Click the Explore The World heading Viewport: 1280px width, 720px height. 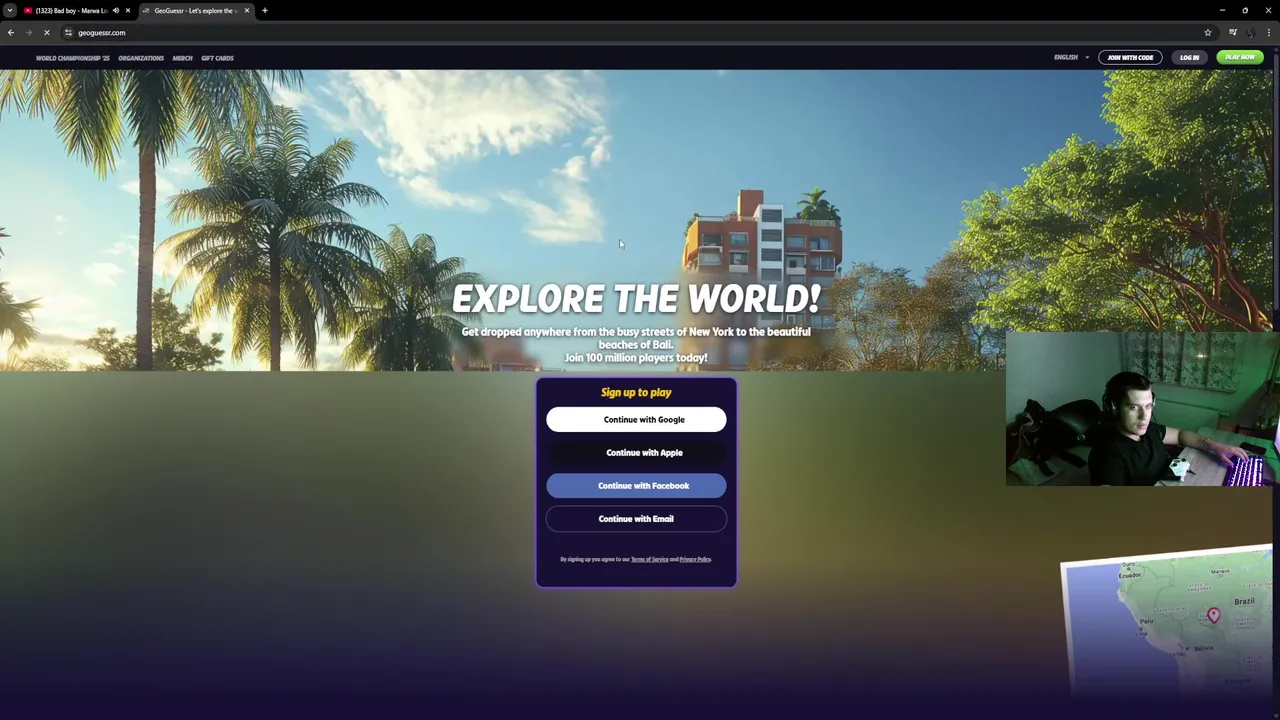[636, 299]
